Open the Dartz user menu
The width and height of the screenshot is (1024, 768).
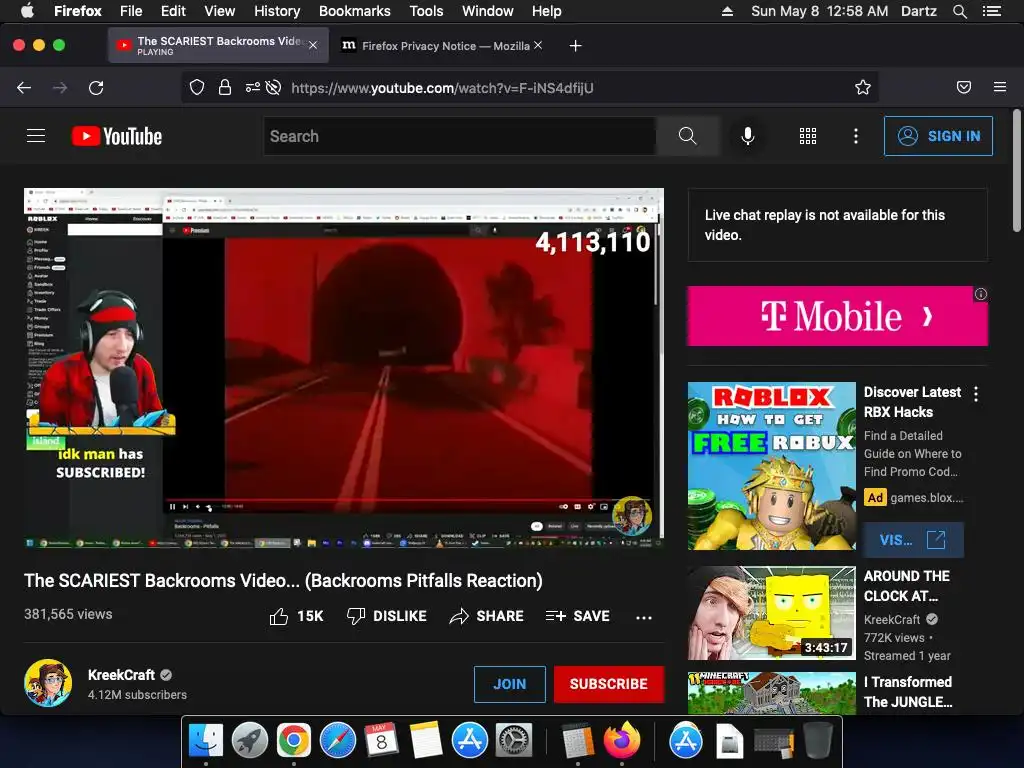coord(918,11)
